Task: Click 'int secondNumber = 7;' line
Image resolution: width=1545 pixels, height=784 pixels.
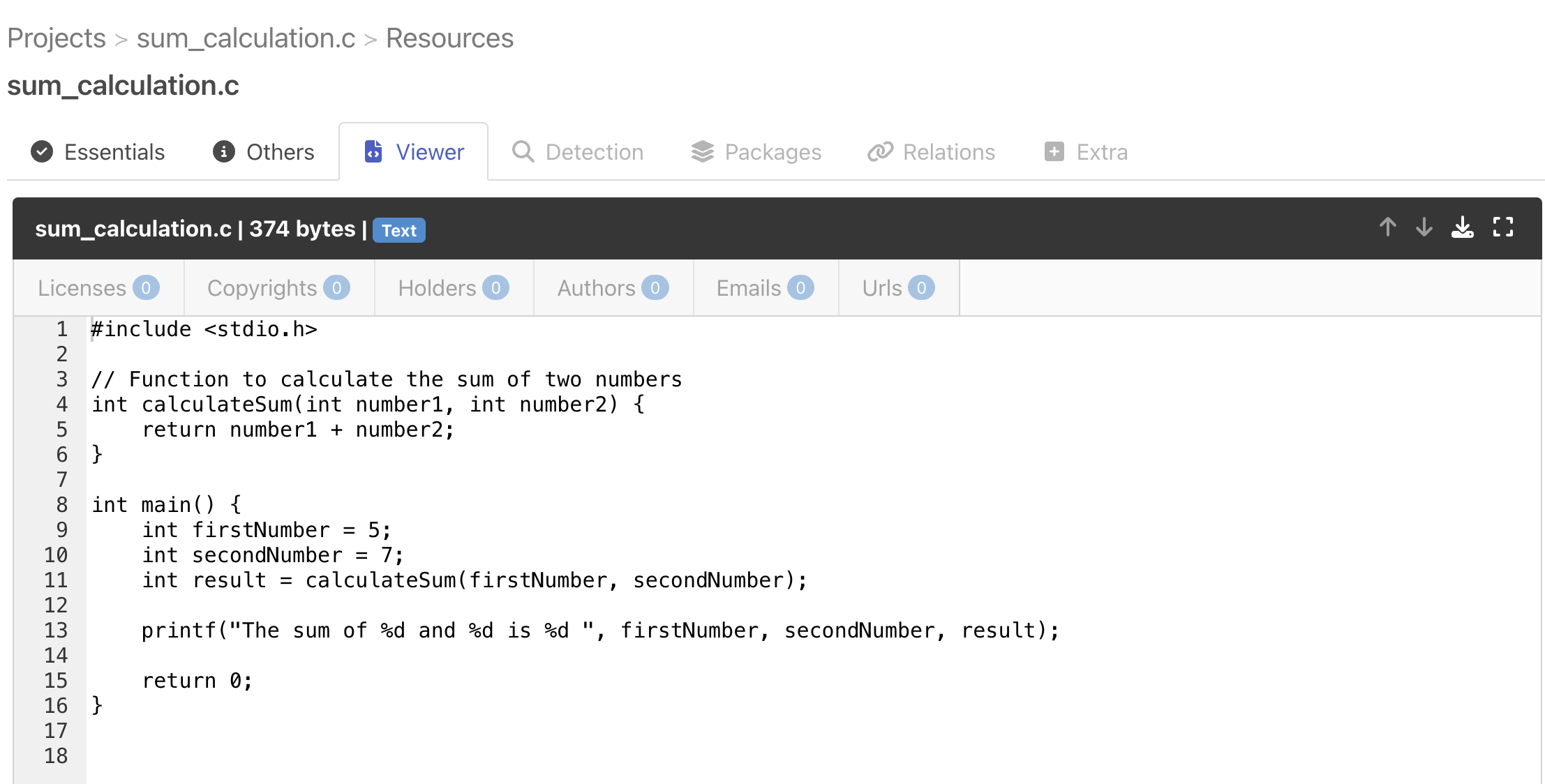Action: (x=273, y=555)
